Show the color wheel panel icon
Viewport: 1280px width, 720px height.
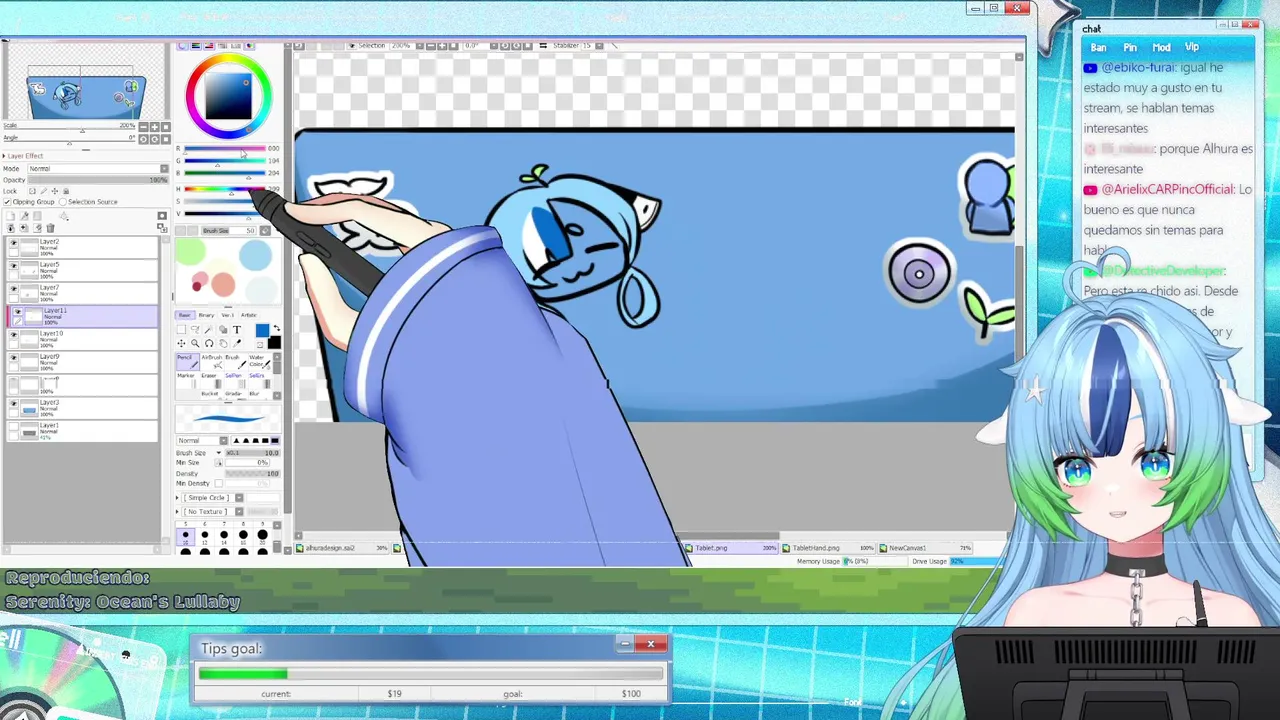click(182, 46)
